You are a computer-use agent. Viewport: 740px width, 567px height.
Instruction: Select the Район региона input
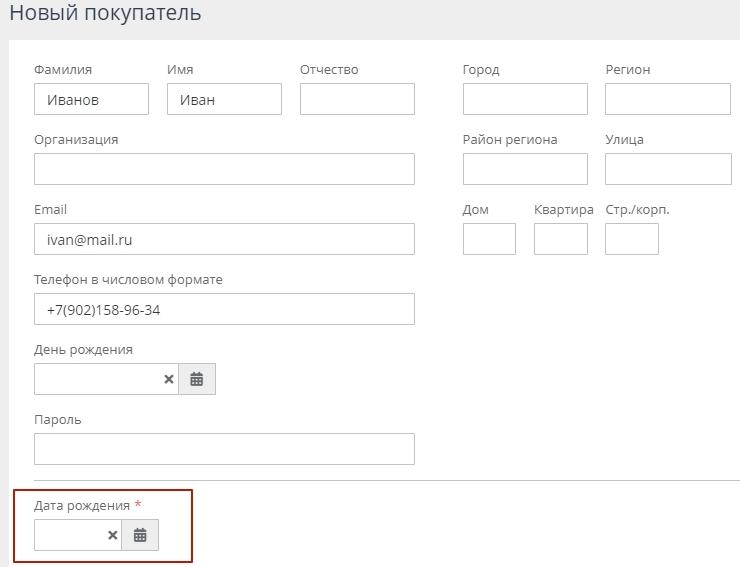[x=525, y=169]
